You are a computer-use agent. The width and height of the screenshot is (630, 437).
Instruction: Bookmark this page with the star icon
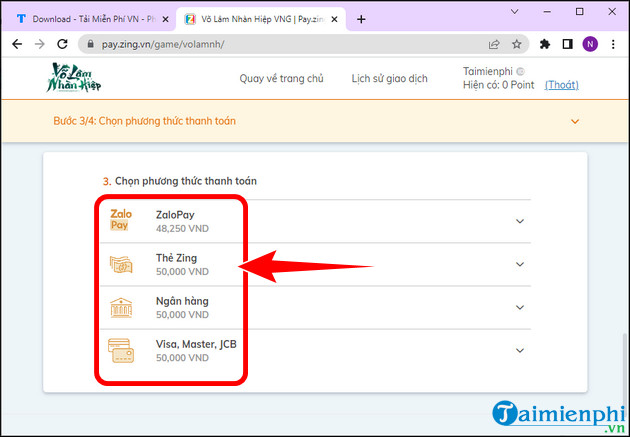click(x=517, y=44)
